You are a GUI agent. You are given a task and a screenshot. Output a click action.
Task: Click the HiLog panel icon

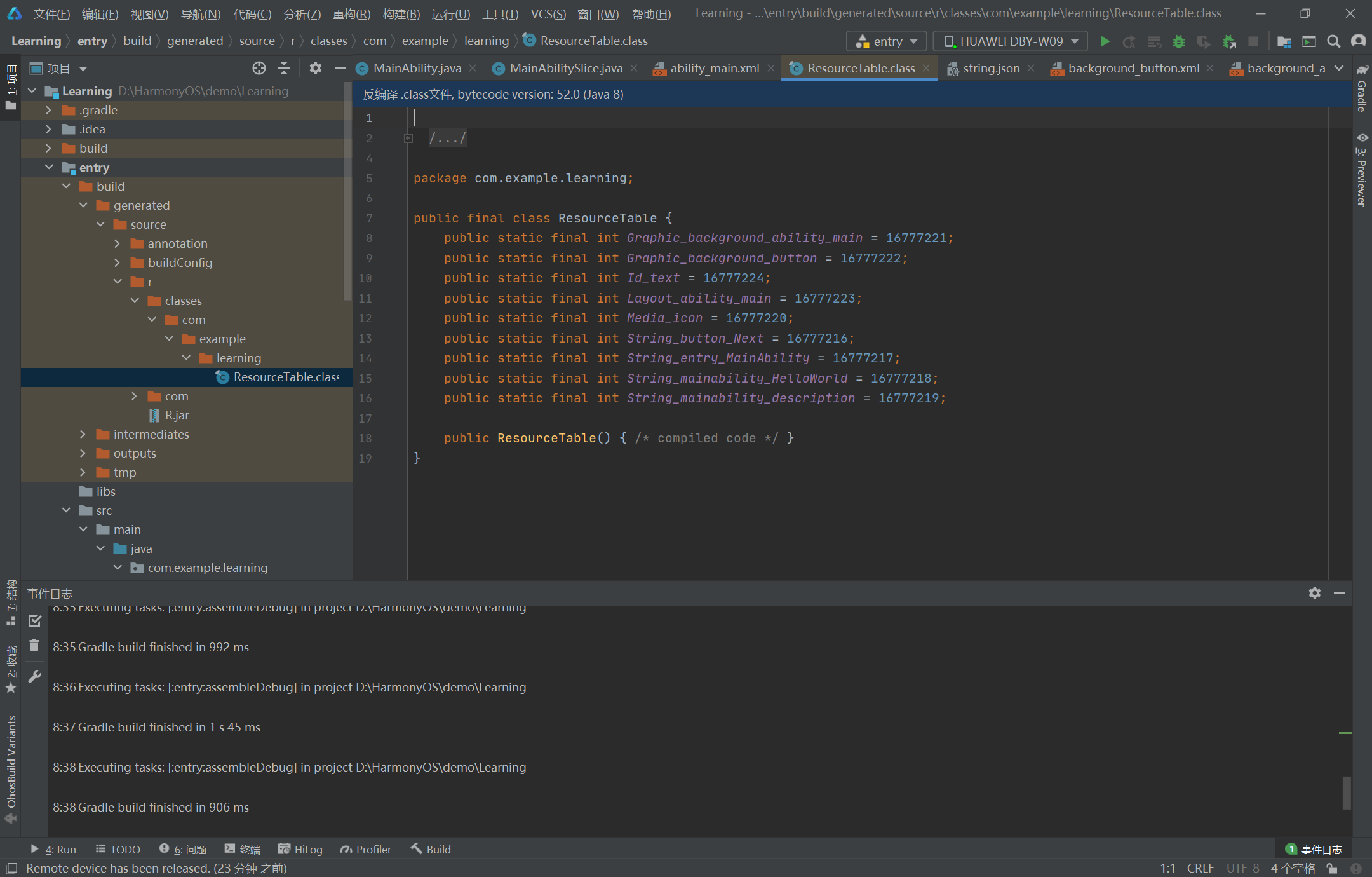302,848
